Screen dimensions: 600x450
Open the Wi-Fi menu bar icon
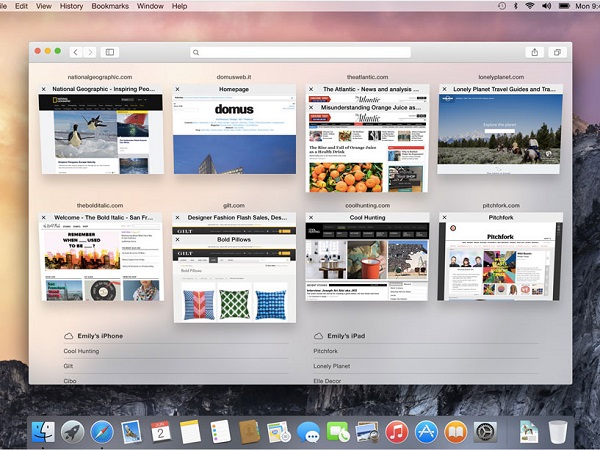tap(530, 6)
